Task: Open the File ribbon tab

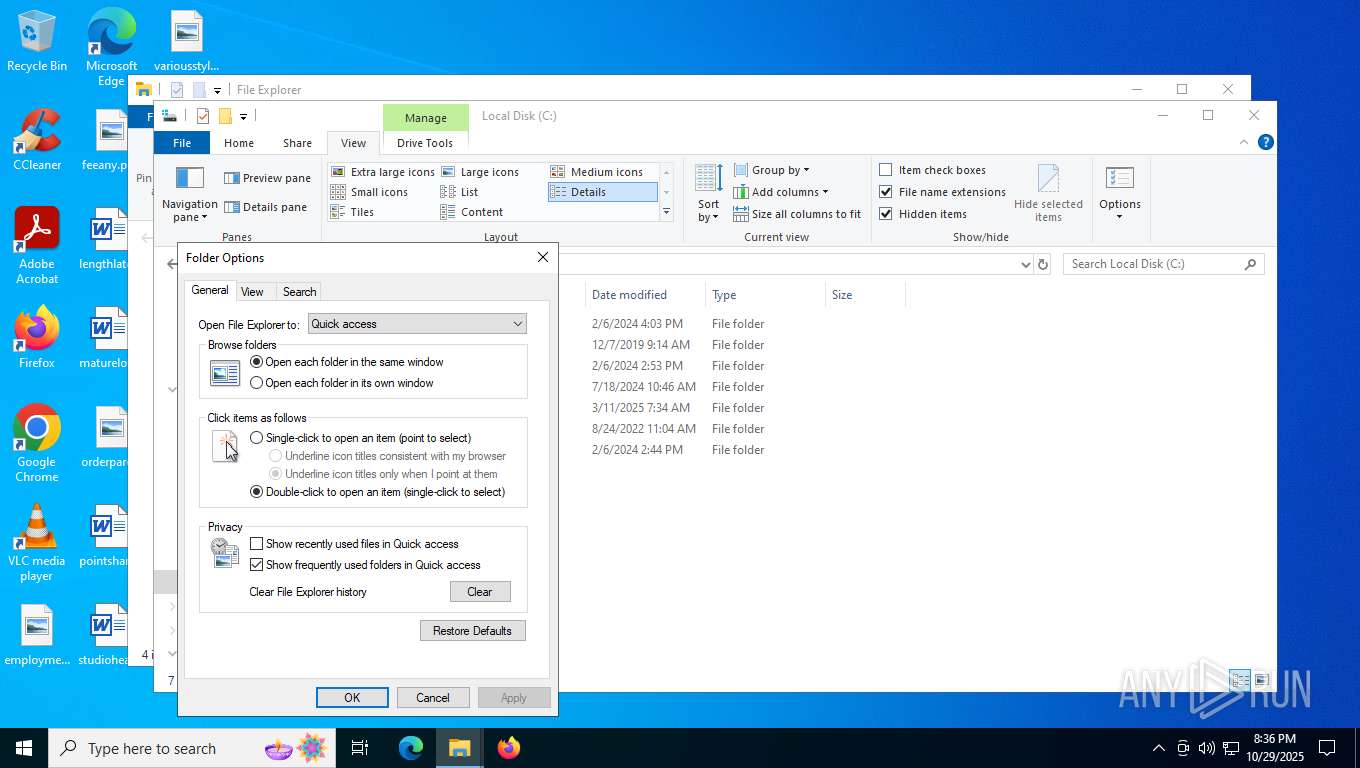Action: tap(182, 143)
